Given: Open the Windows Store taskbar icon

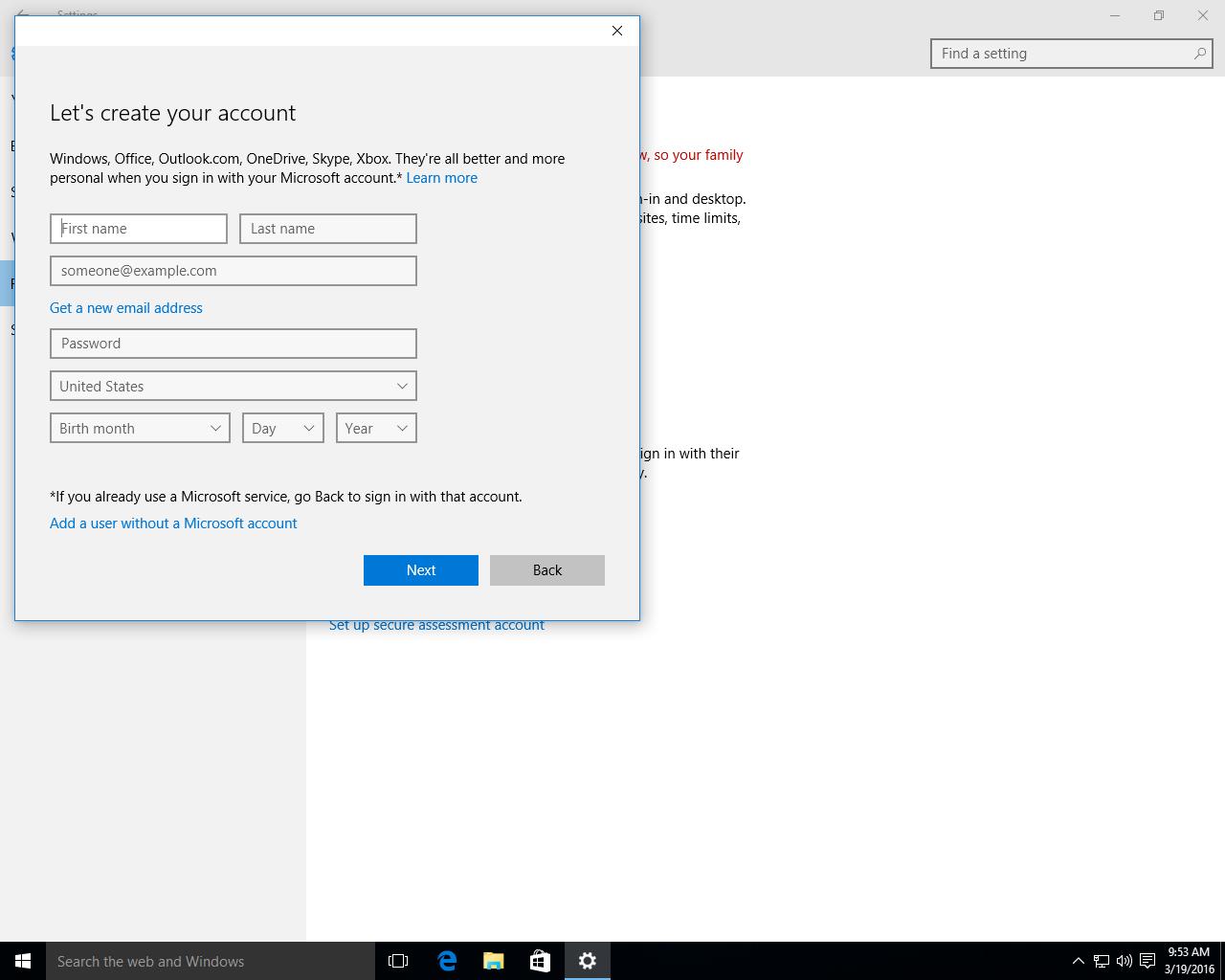Looking at the screenshot, I should click(x=541, y=961).
